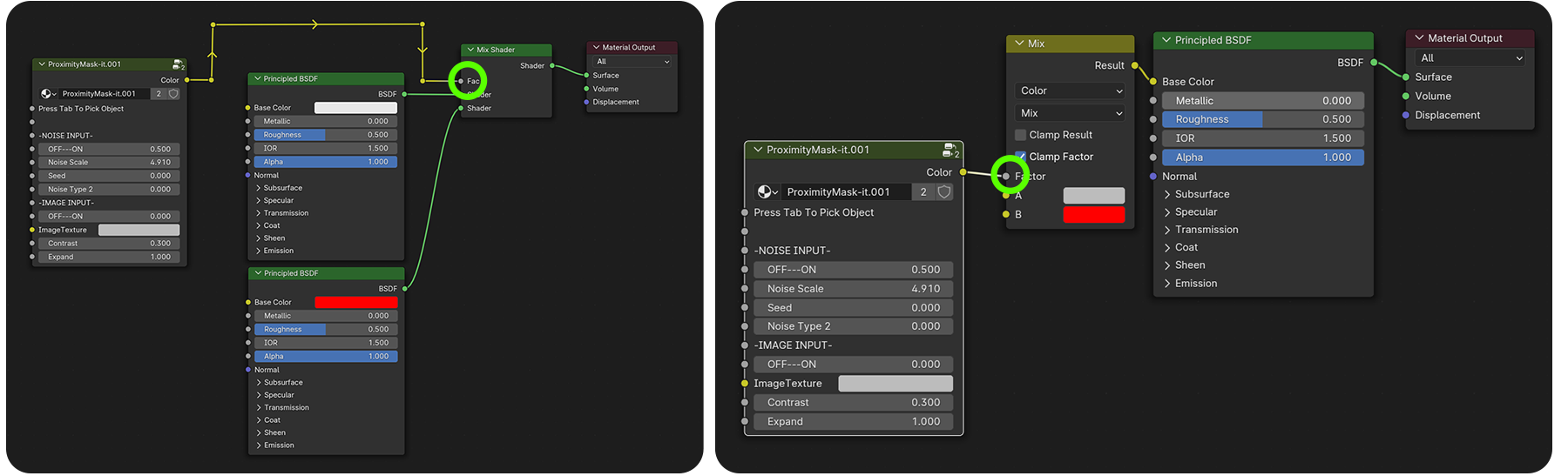Viewport: 1568px width, 476px height.
Task: Open the Color data type dropdown in Mix node
Action: coord(1069,91)
